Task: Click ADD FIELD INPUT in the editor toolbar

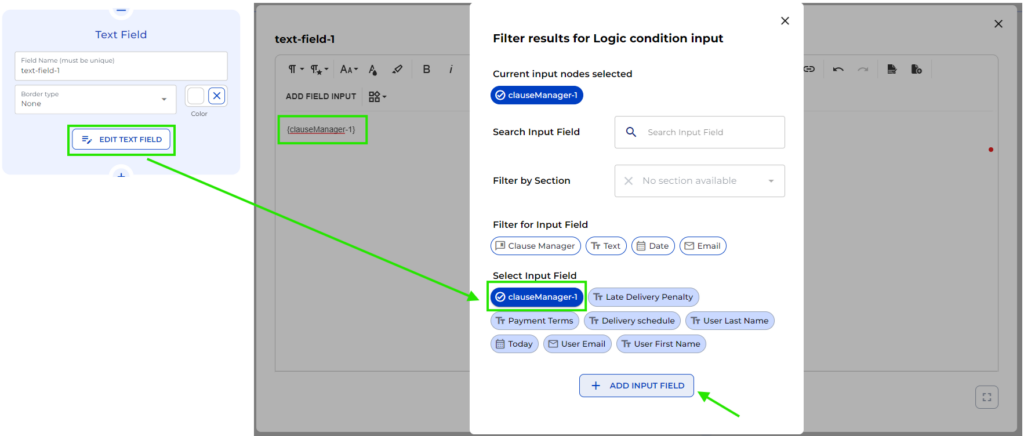Action: click(321, 96)
